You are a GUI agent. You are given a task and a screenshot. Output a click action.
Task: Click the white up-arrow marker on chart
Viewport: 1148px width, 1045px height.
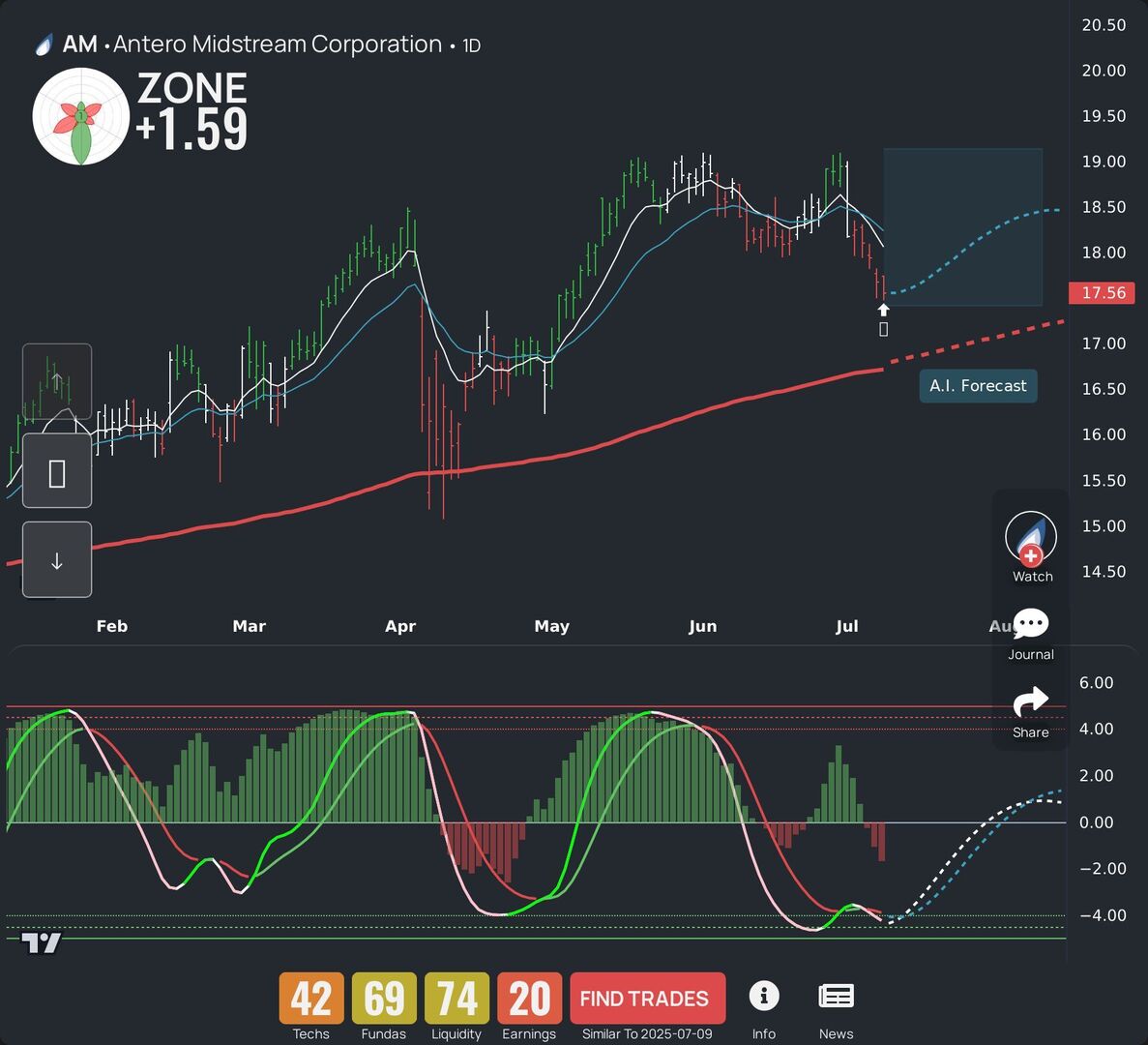[884, 311]
